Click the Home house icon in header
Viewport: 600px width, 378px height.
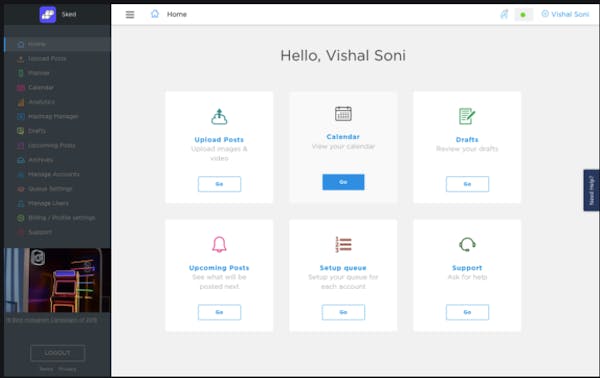pos(155,14)
